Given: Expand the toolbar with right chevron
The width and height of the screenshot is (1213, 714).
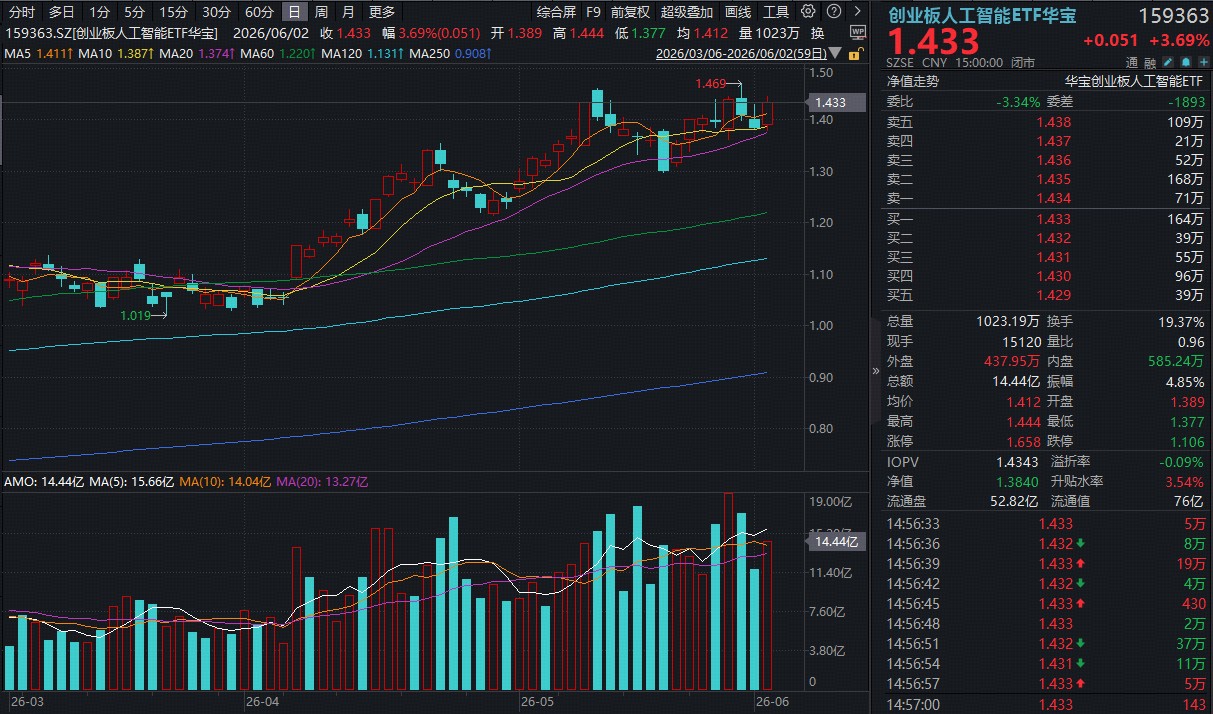Looking at the screenshot, I should pos(858,11).
